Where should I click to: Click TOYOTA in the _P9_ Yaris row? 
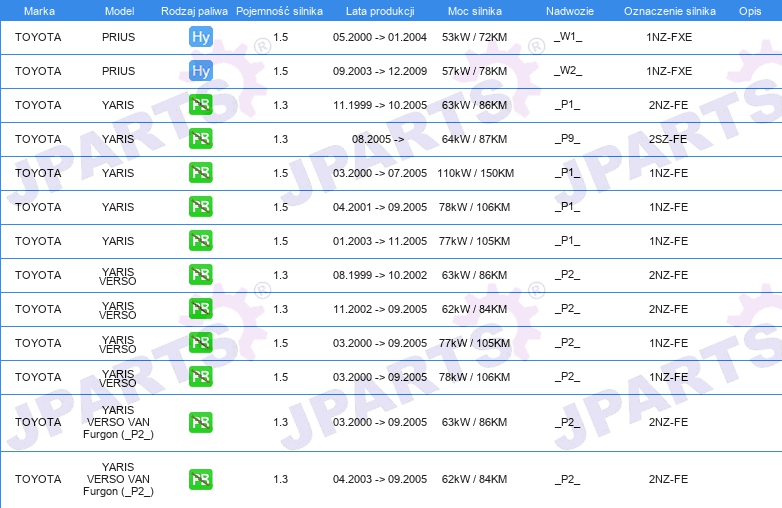[x=38, y=139]
